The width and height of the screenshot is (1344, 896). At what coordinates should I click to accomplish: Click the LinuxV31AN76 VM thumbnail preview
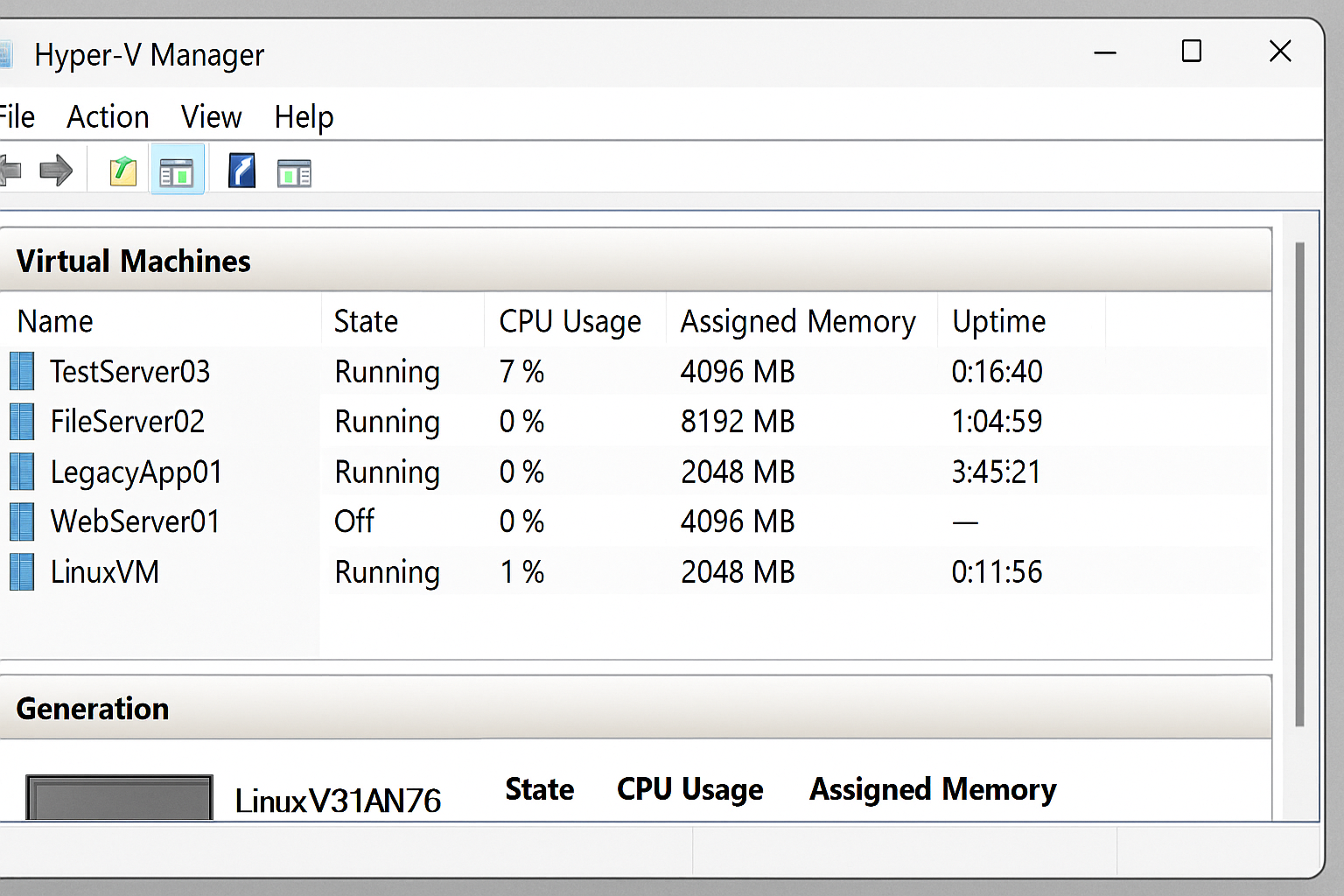pyautogui.click(x=119, y=797)
